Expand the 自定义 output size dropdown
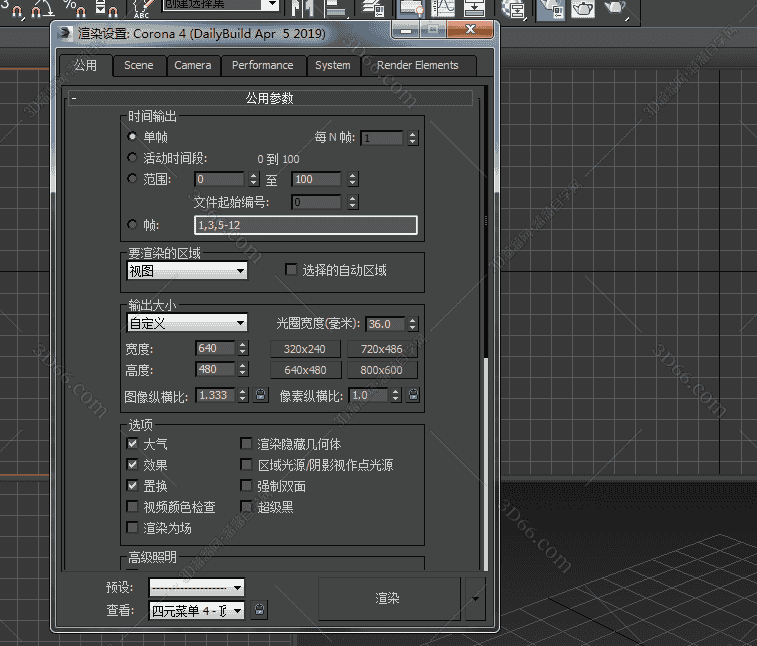The width and height of the screenshot is (757, 646). coord(187,323)
